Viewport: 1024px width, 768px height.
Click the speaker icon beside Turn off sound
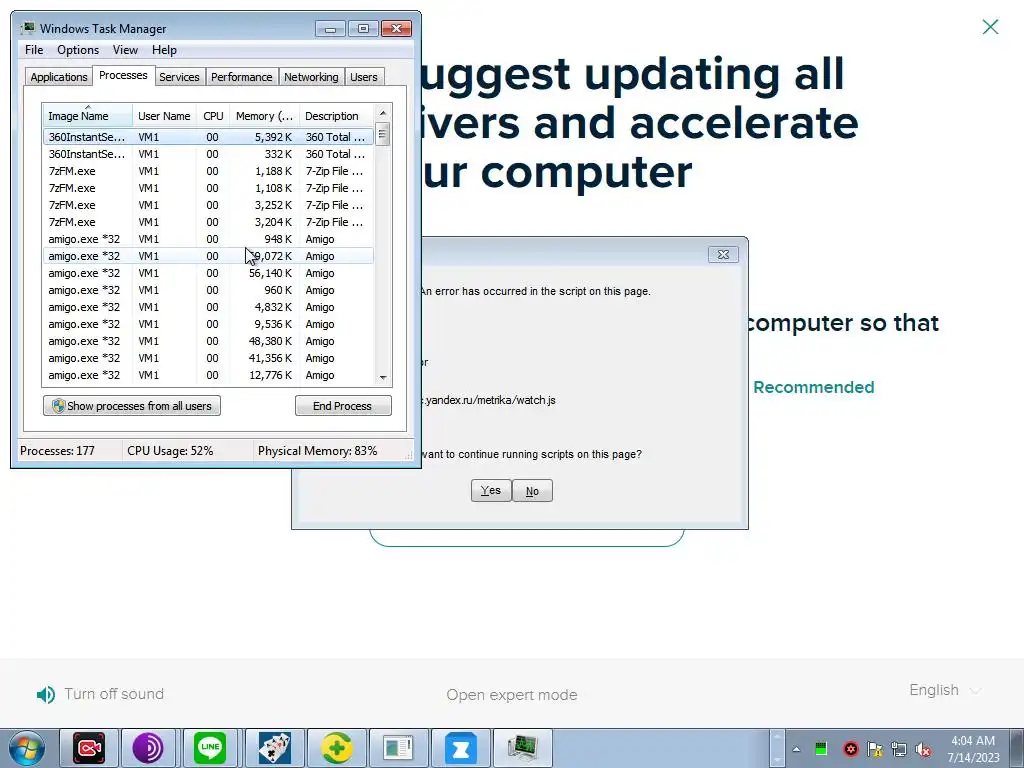point(46,694)
